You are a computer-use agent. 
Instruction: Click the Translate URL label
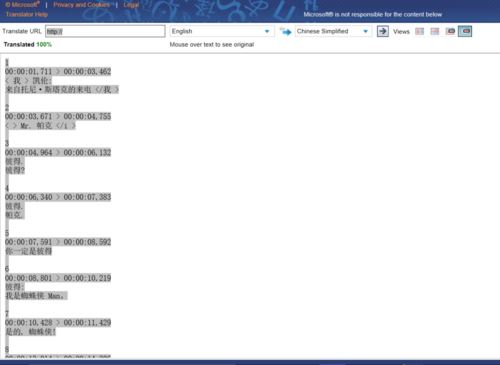coord(22,31)
